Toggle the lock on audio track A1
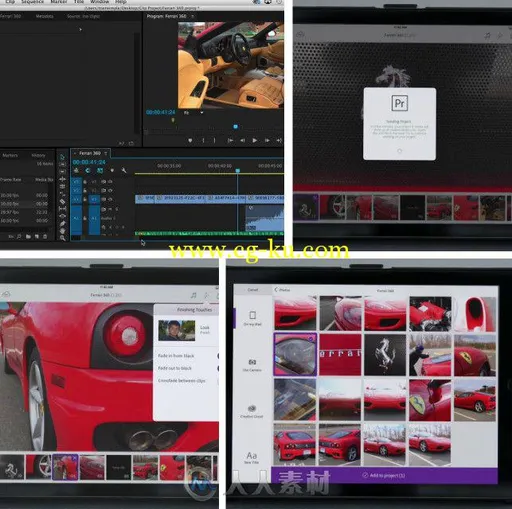This screenshot has width=512, height=509. pyautogui.click(x=85, y=218)
